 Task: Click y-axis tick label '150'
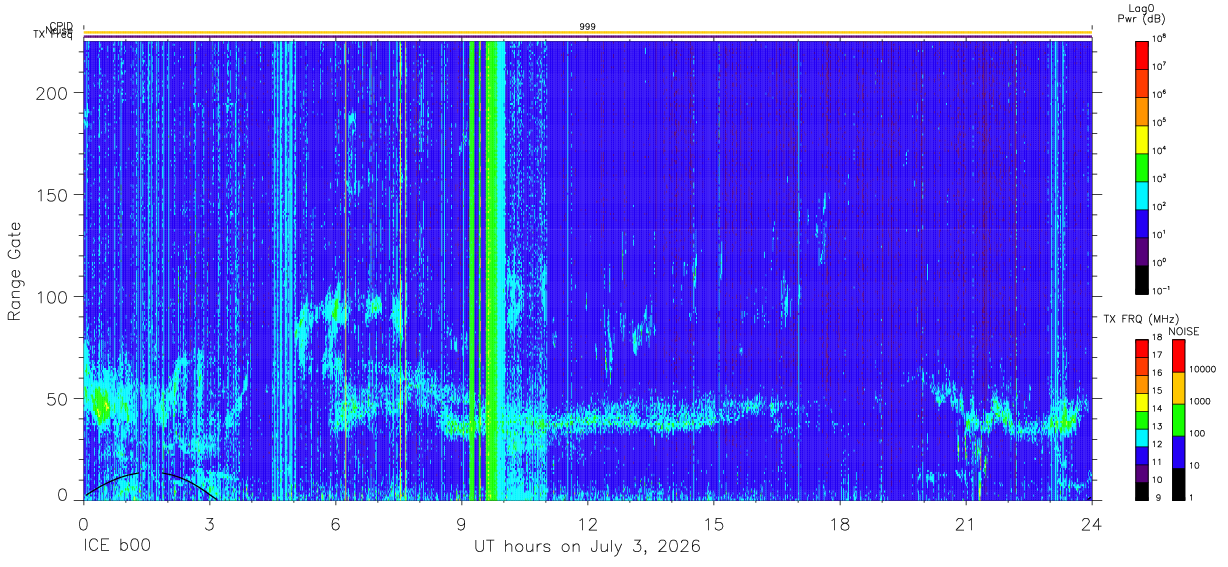coord(53,195)
